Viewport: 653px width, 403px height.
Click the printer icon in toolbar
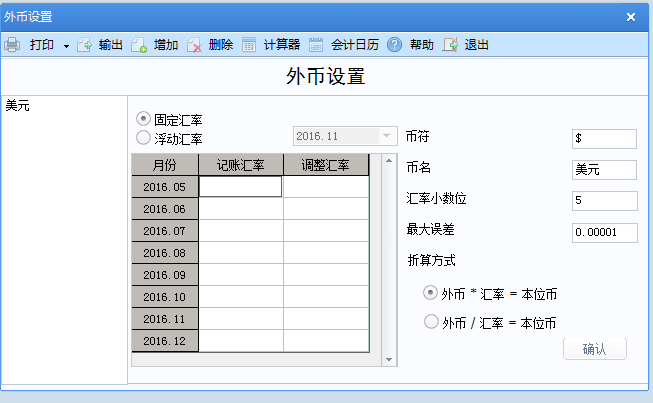(12, 45)
